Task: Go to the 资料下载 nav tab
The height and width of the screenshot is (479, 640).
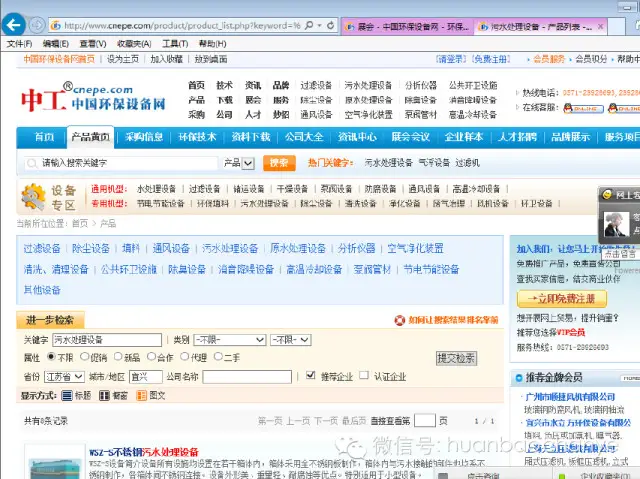Action: pyautogui.click(x=251, y=137)
